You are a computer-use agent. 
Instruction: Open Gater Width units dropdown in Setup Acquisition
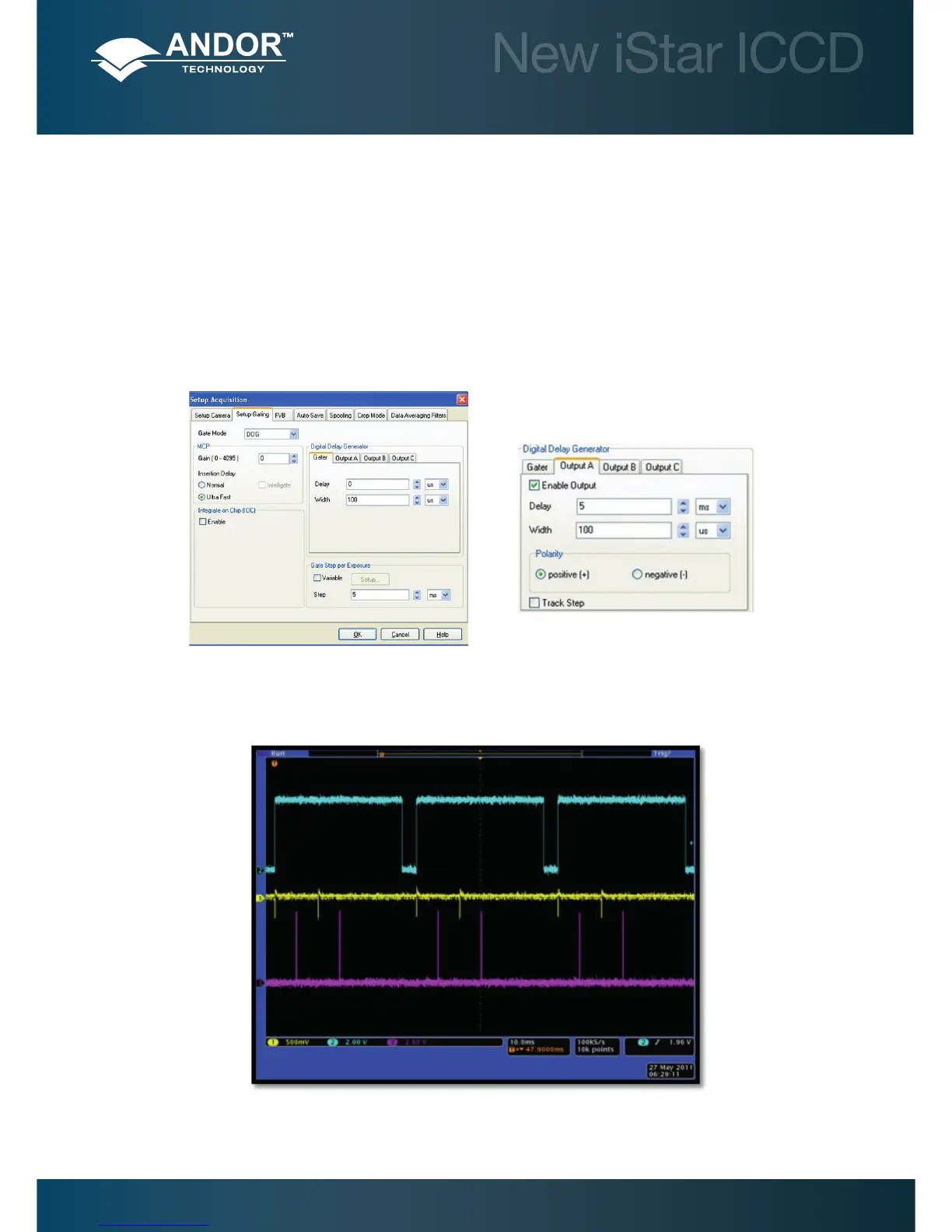443,500
